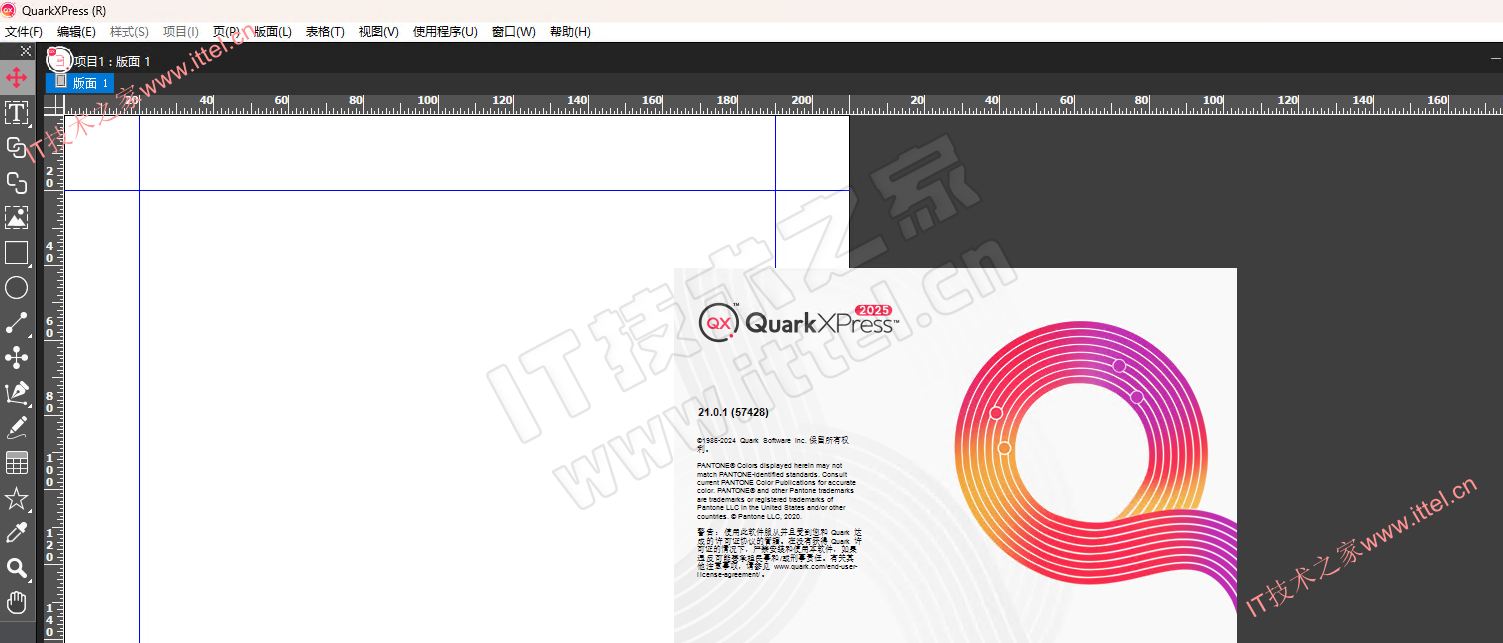The width and height of the screenshot is (1503, 643).
Task: Close the tools palette with X
Action: (x=26, y=51)
